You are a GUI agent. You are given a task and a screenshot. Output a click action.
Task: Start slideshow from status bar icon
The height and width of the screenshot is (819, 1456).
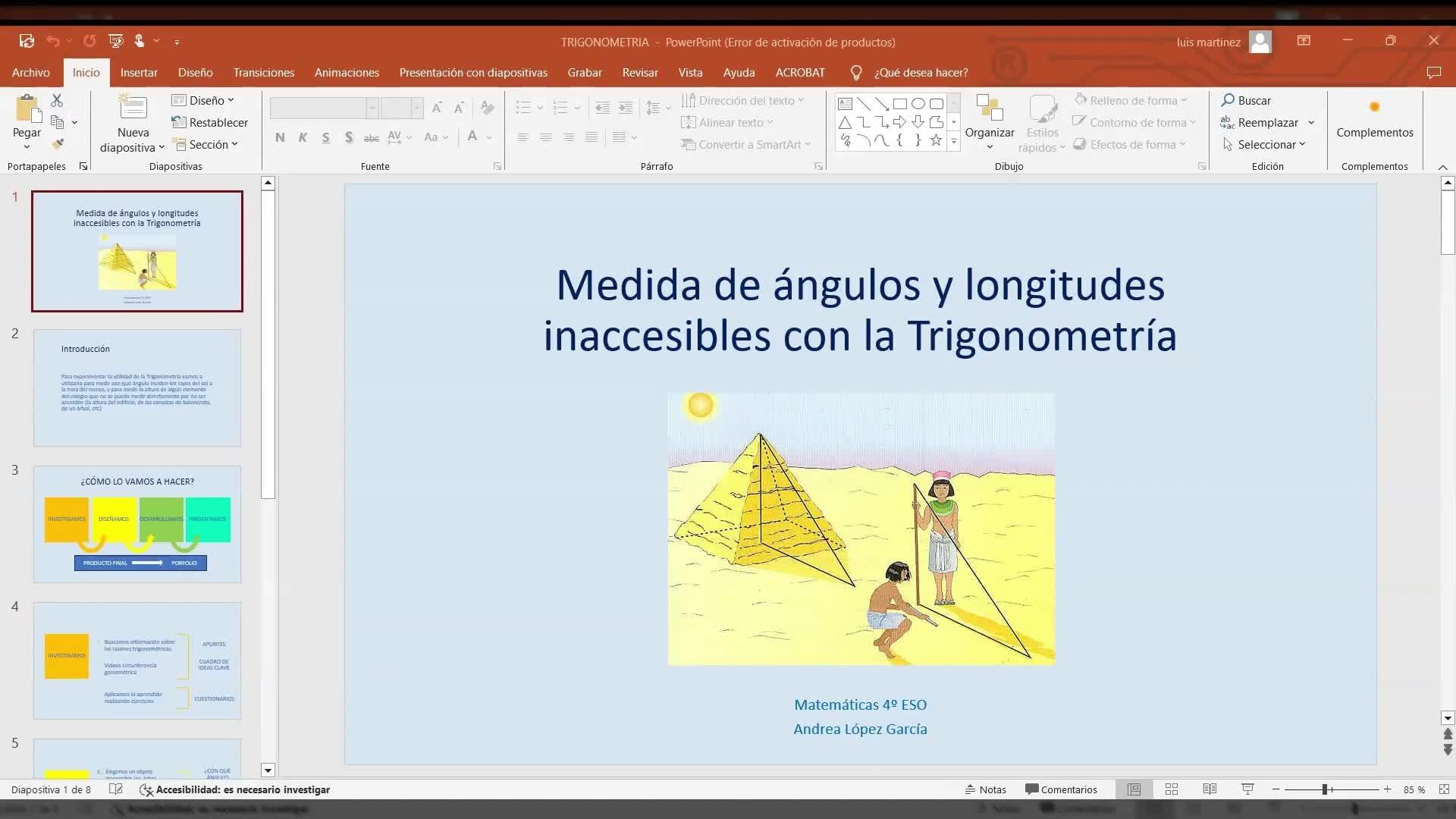point(1247,789)
